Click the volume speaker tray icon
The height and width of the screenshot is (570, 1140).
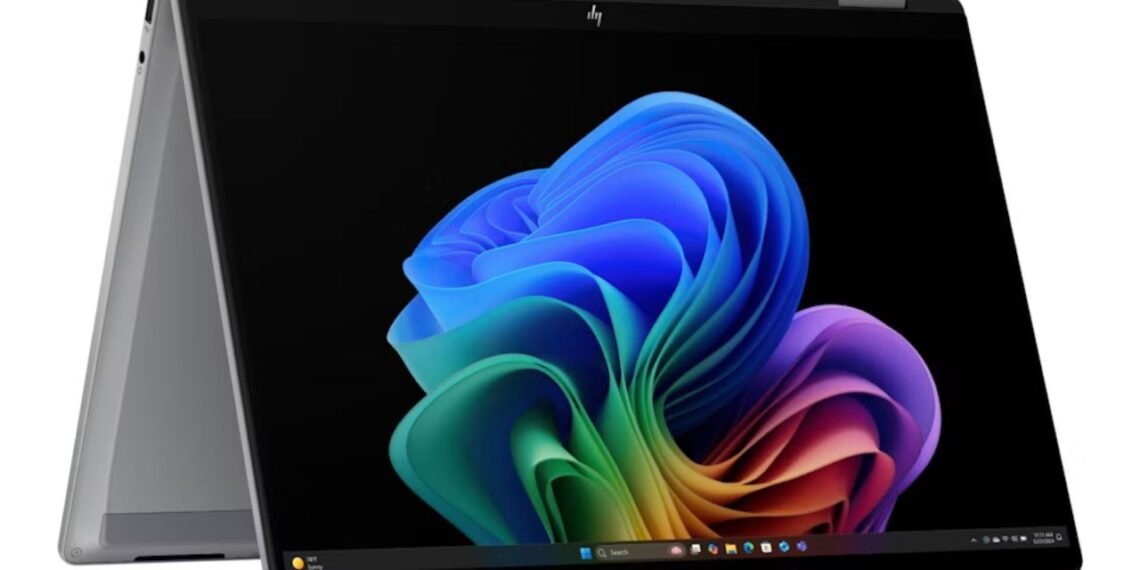[1014, 539]
